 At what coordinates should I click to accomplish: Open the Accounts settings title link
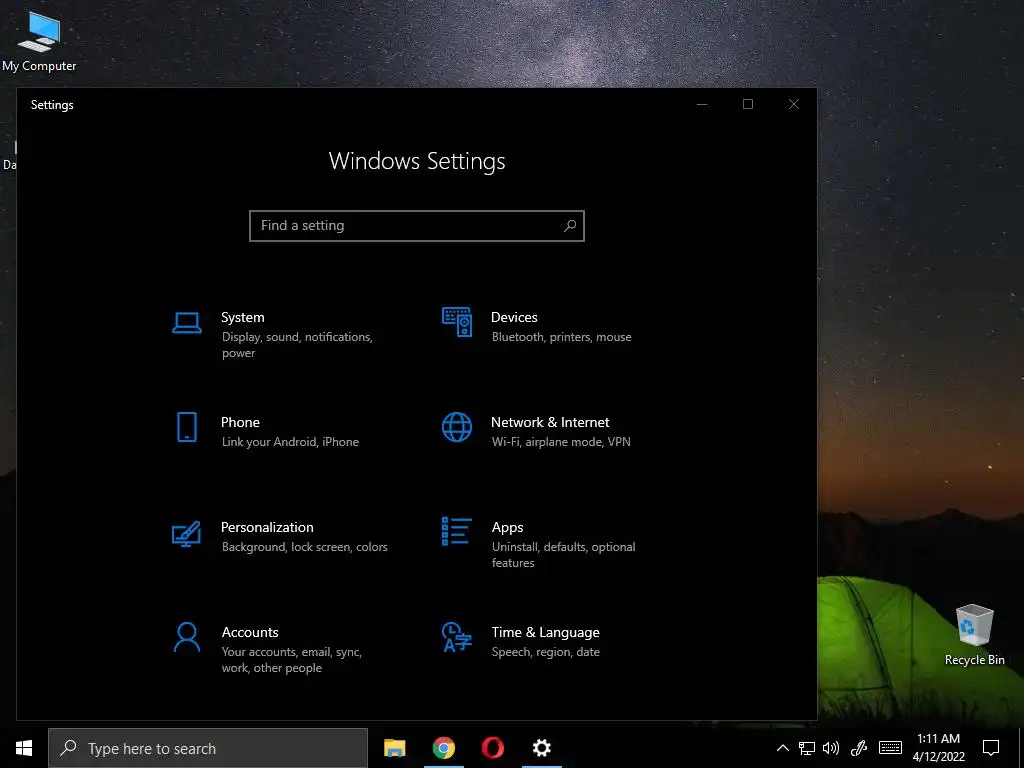(x=250, y=632)
